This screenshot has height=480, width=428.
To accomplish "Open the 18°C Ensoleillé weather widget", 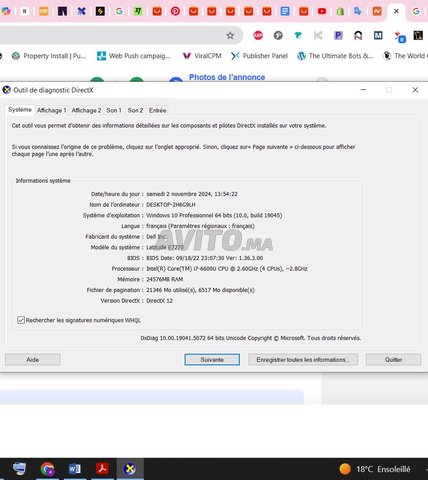I will pyautogui.click(x=375, y=469).
